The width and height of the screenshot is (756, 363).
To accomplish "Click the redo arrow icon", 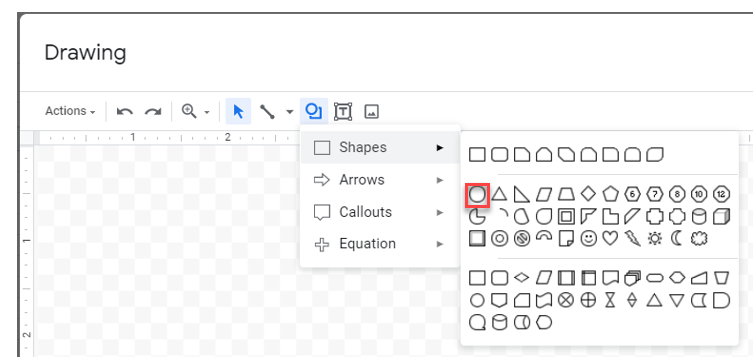I will (153, 112).
